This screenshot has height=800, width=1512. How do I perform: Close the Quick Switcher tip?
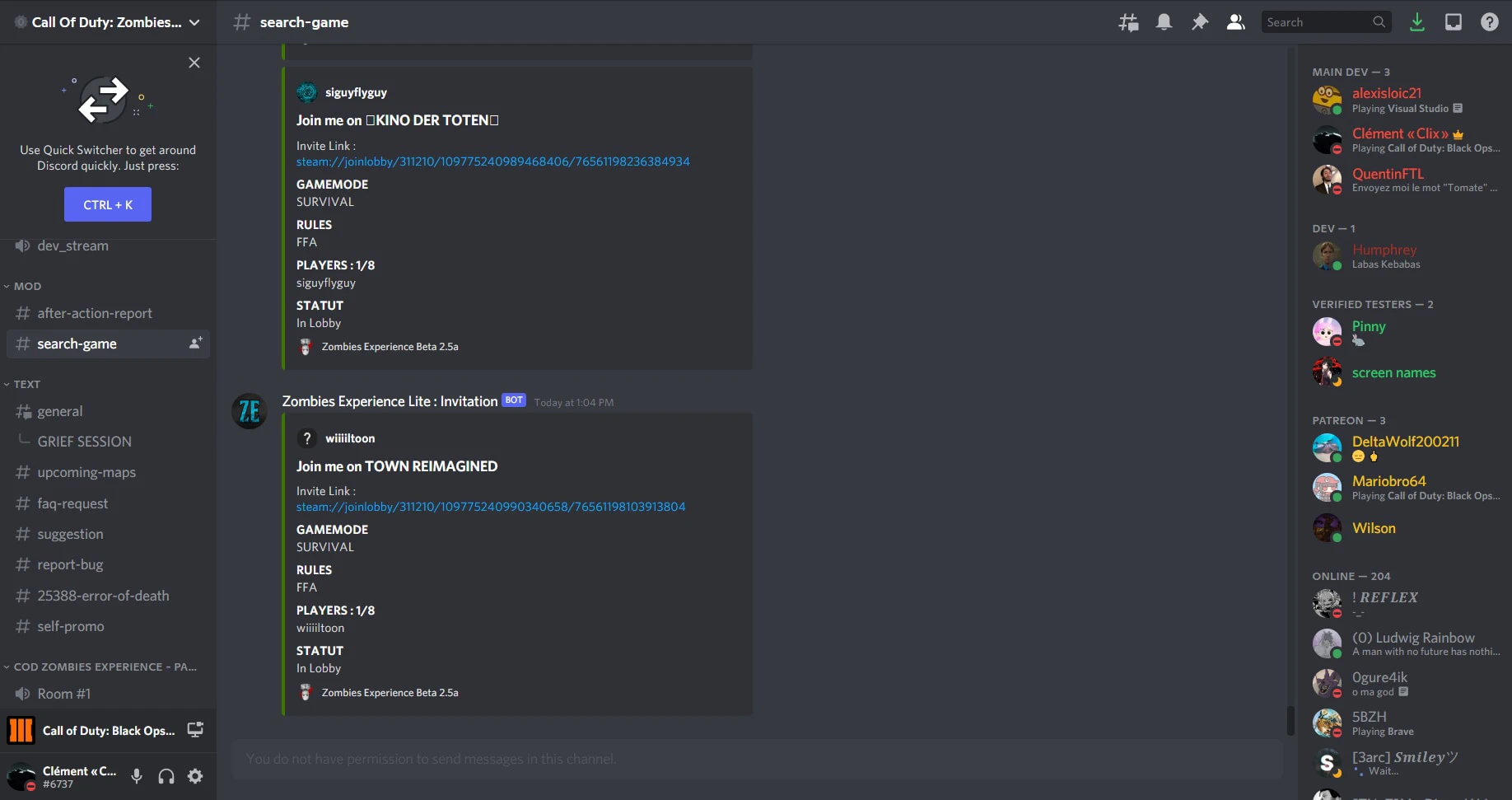[x=194, y=63]
